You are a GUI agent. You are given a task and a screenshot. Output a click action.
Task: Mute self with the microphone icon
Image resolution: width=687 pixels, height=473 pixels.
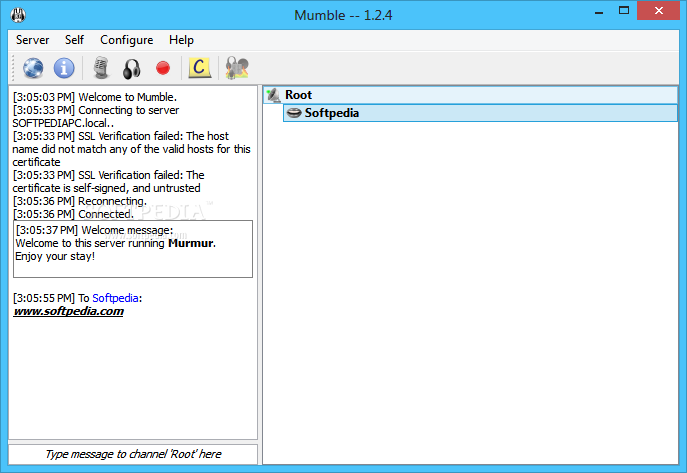coord(101,68)
